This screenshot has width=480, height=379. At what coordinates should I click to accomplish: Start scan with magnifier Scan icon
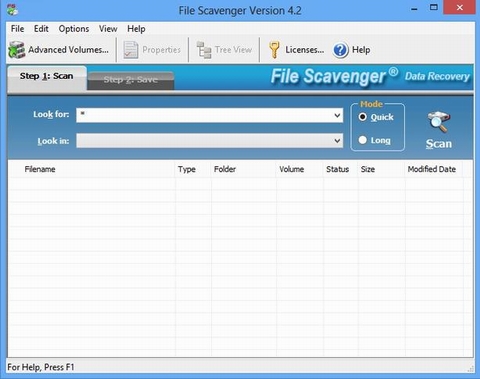pos(439,122)
